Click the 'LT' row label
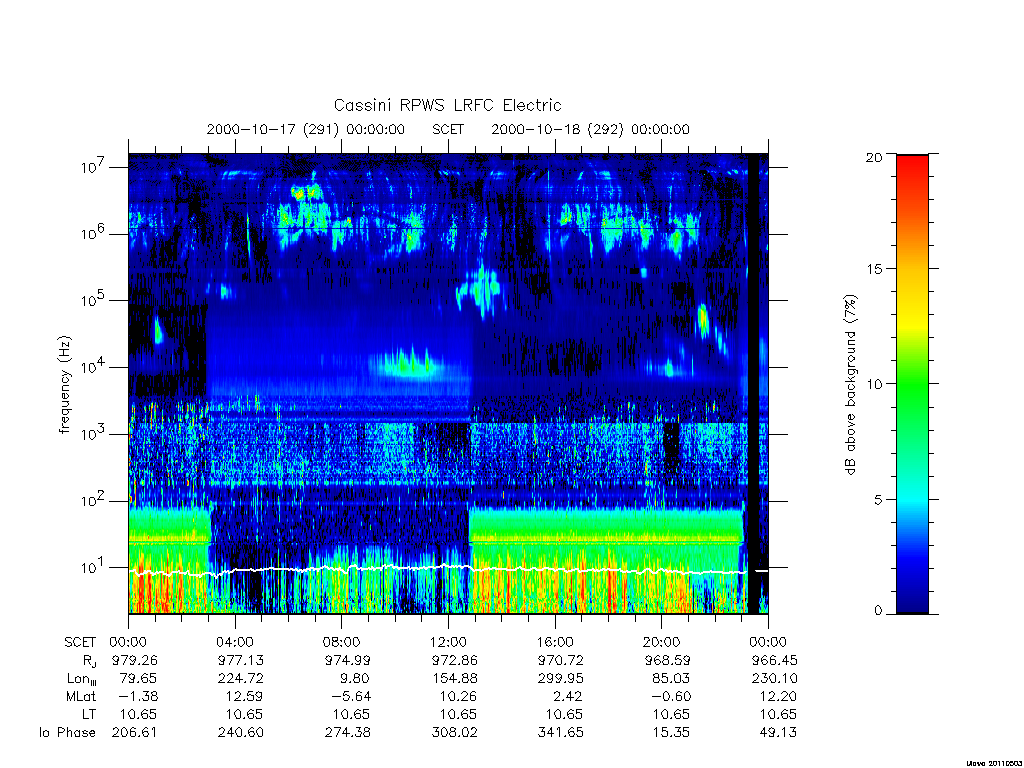 click(x=89, y=714)
